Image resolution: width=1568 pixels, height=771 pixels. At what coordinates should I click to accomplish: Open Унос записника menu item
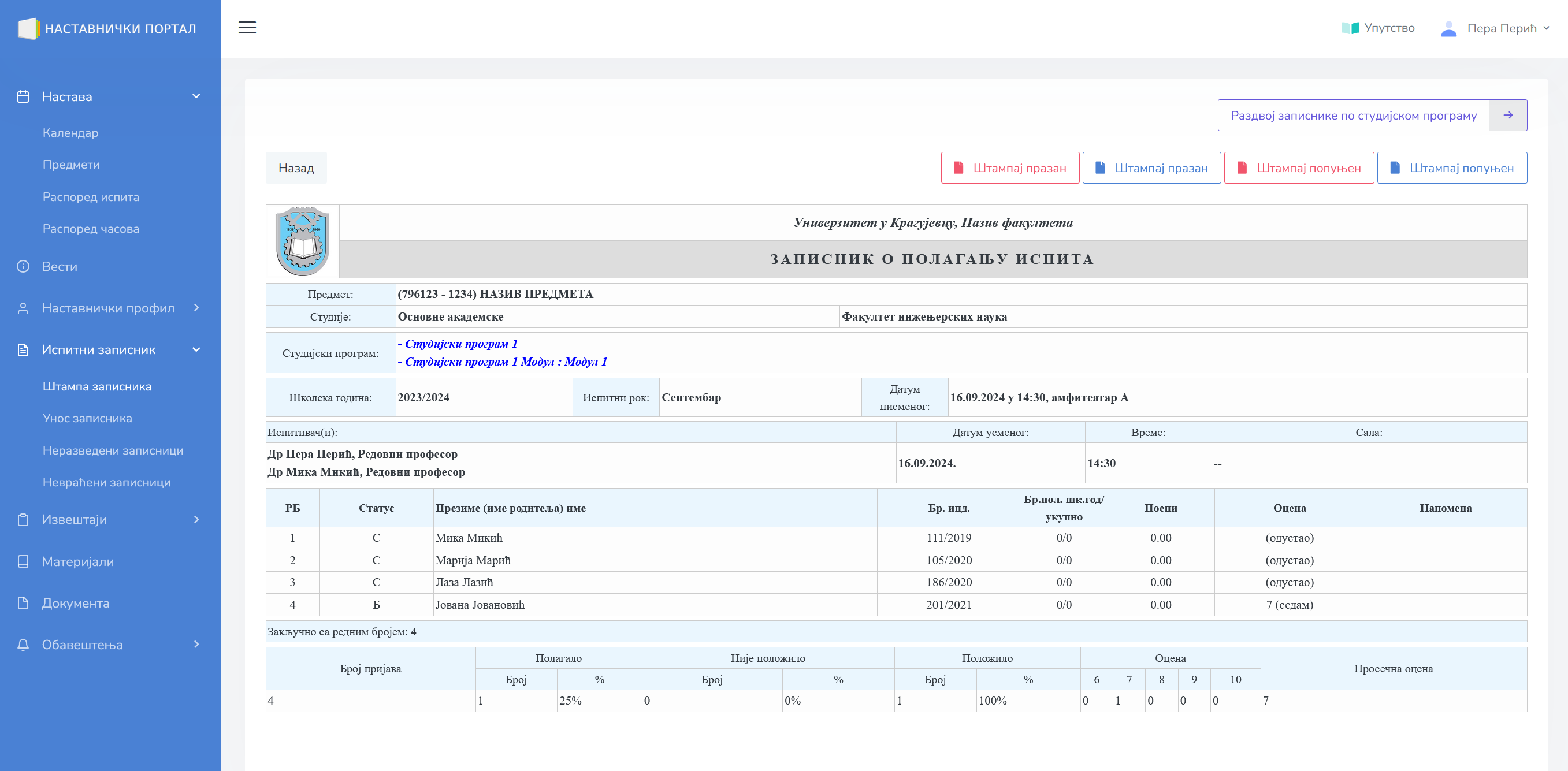point(87,418)
